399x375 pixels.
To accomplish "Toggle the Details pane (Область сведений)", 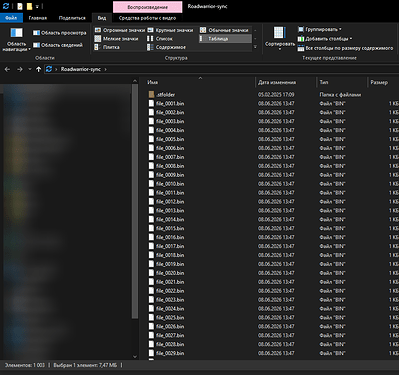I will [x=58, y=45].
